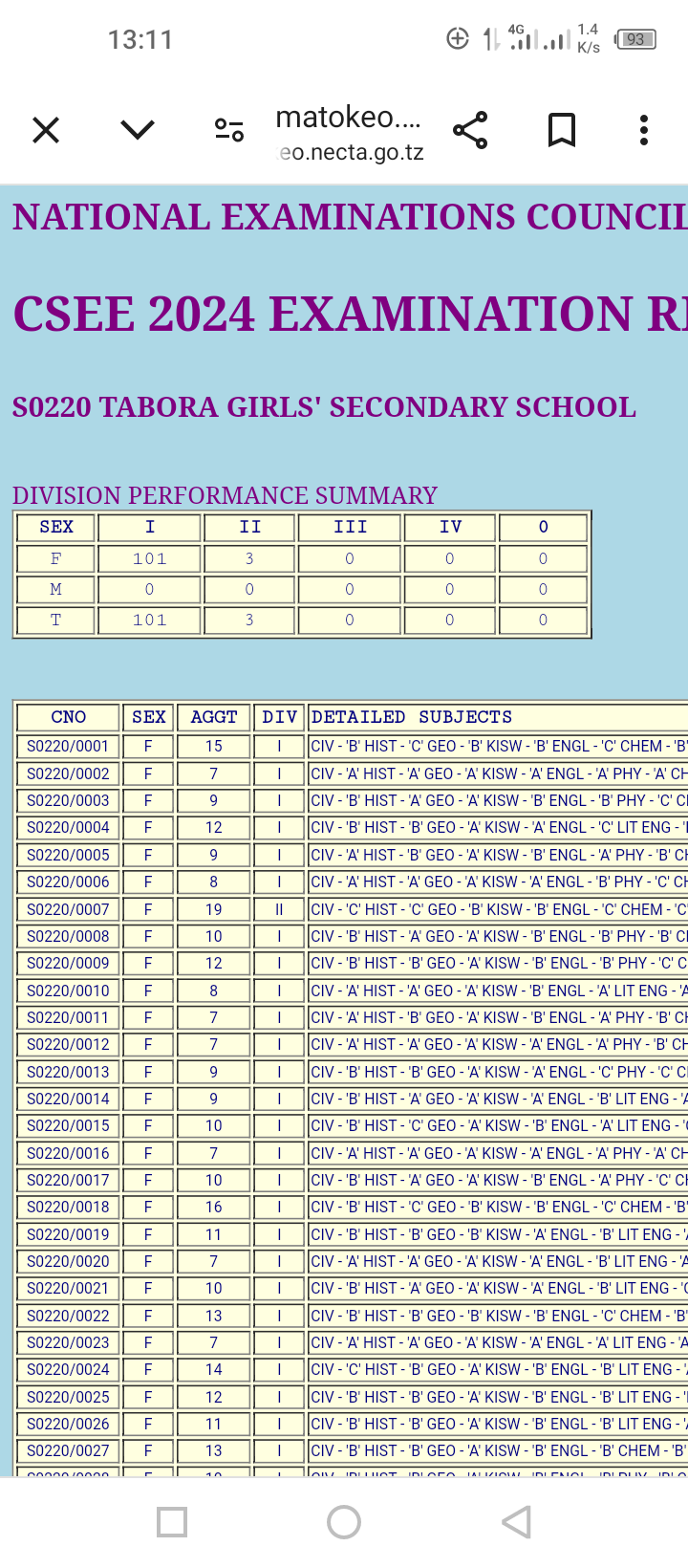Click the division III column header

pyautogui.click(x=350, y=527)
